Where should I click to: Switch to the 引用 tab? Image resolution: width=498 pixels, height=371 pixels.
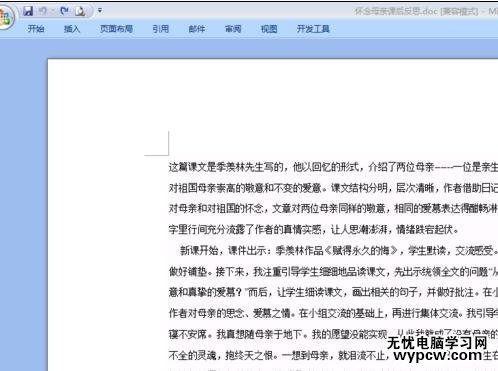pos(161,29)
